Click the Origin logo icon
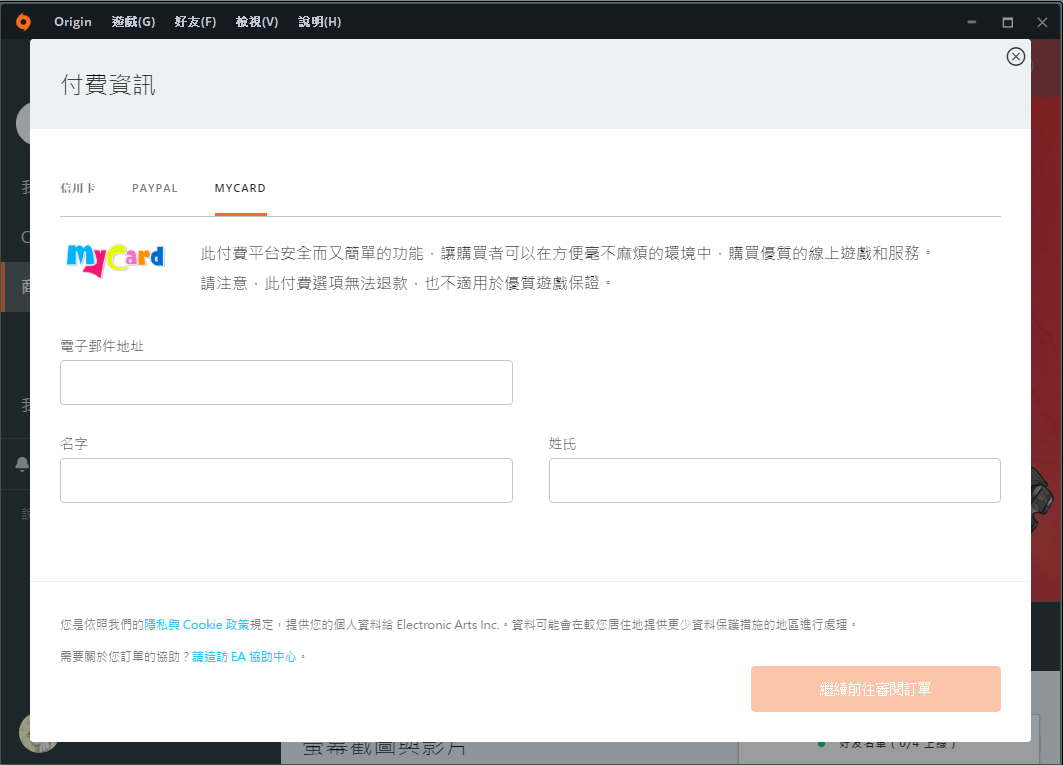This screenshot has width=1063, height=765. point(23,22)
